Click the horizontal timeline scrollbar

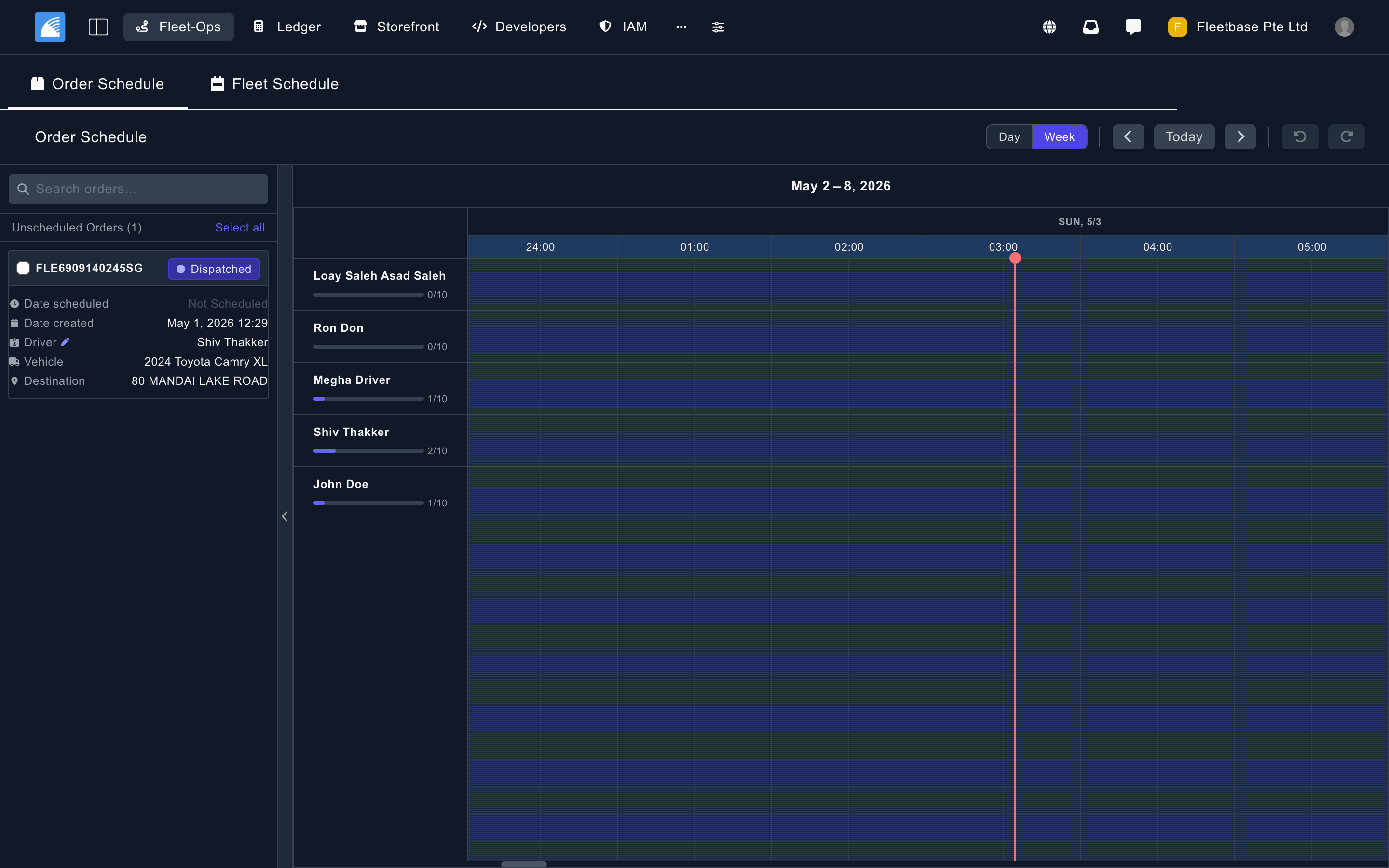pos(523,864)
